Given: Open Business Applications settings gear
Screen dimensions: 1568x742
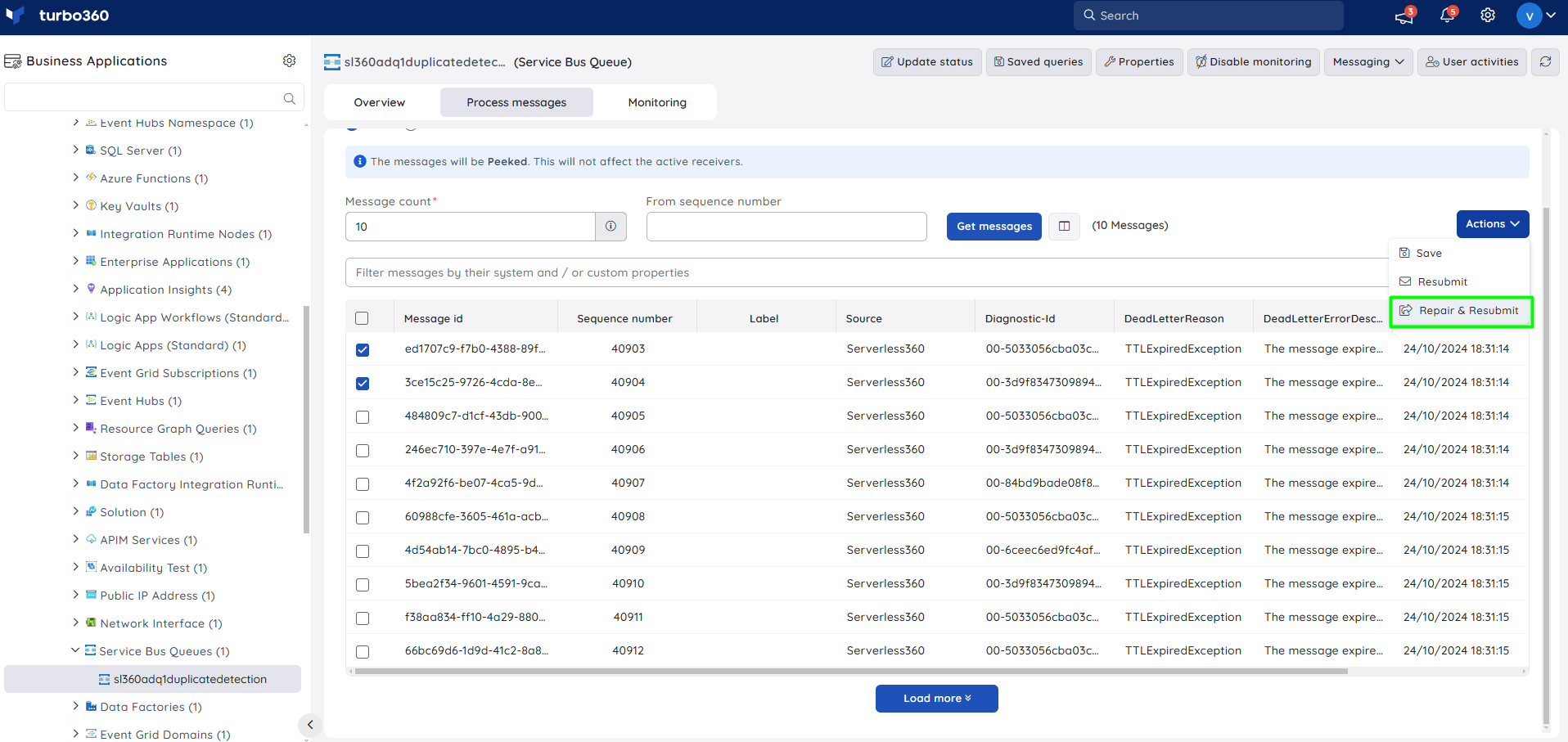Looking at the screenshot, I should (289, 61).
